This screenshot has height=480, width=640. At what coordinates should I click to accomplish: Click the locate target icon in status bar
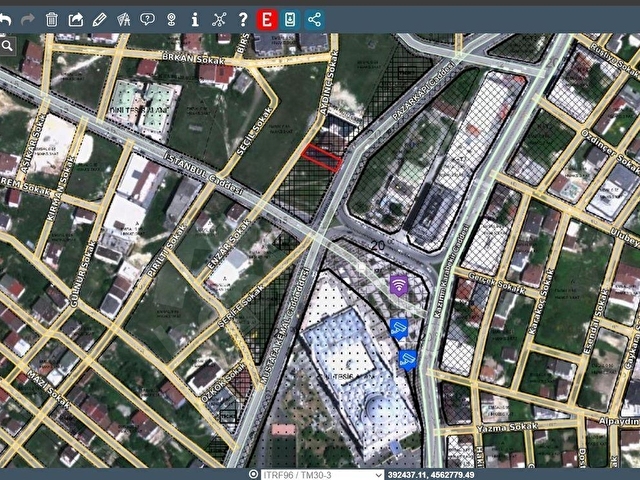pos(253,474)
